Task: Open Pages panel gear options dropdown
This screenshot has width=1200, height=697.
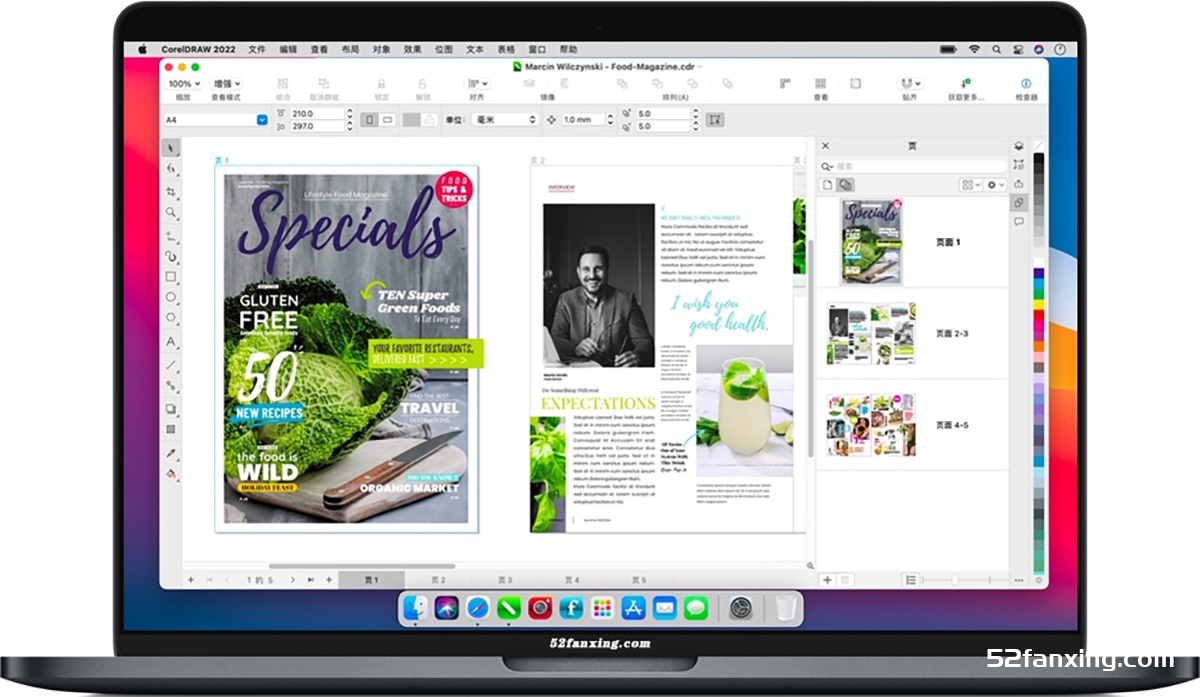Action: pos(994,185)
